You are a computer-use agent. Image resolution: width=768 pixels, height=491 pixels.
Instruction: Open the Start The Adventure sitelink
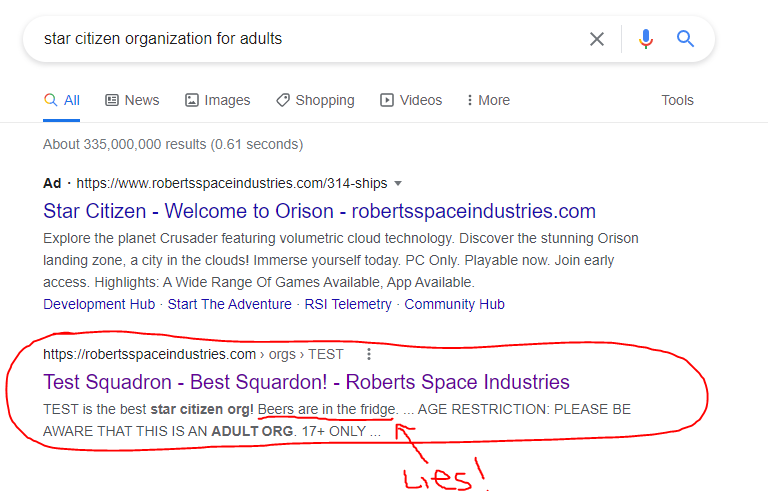229,304
